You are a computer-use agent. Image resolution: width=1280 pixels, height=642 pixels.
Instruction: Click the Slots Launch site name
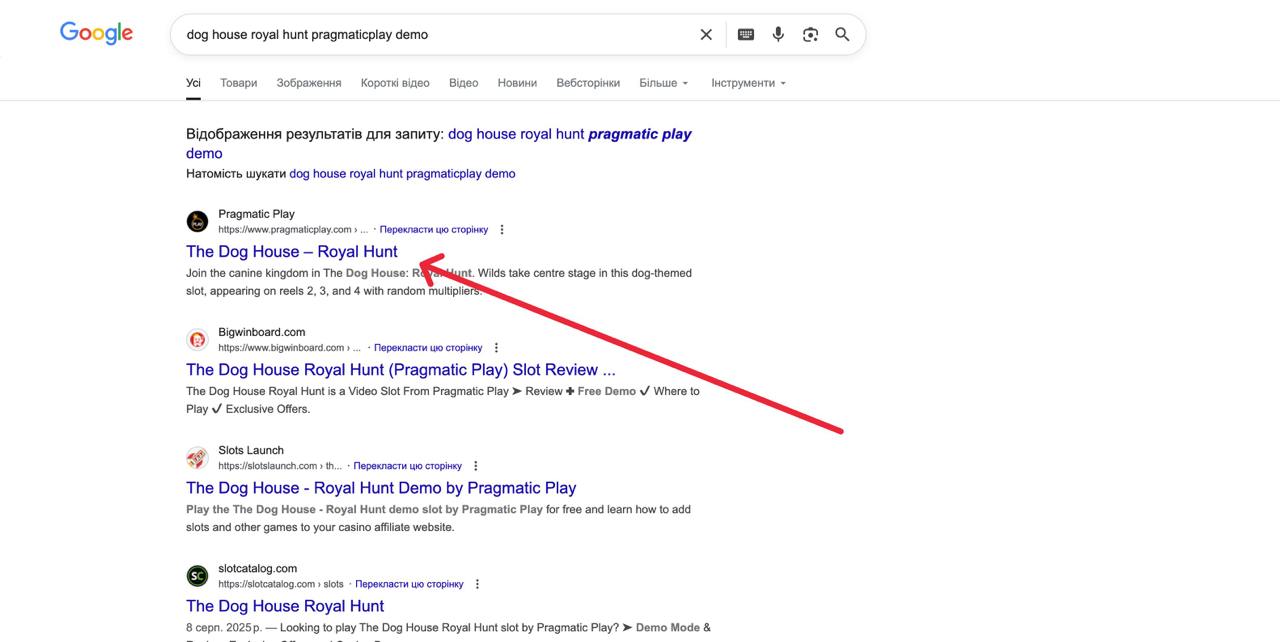pos(251,450)
